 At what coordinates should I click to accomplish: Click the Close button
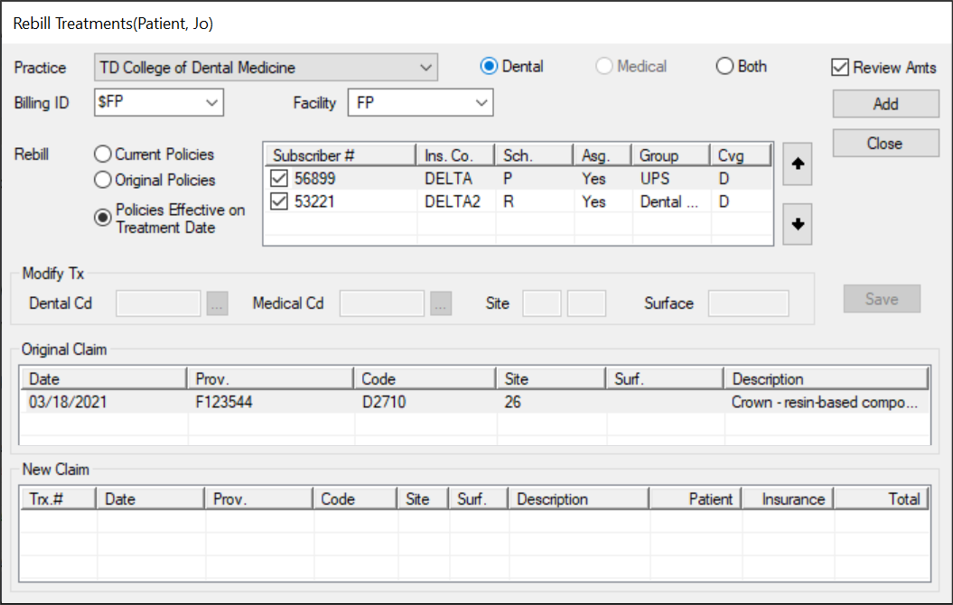[x=884, y=142]
